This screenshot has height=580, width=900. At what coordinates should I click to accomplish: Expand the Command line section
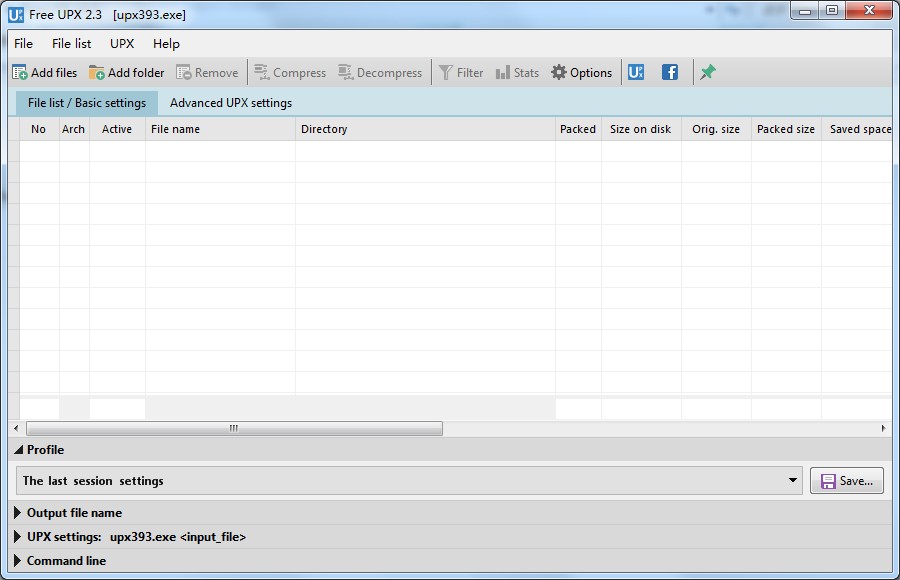pos(19,561)
